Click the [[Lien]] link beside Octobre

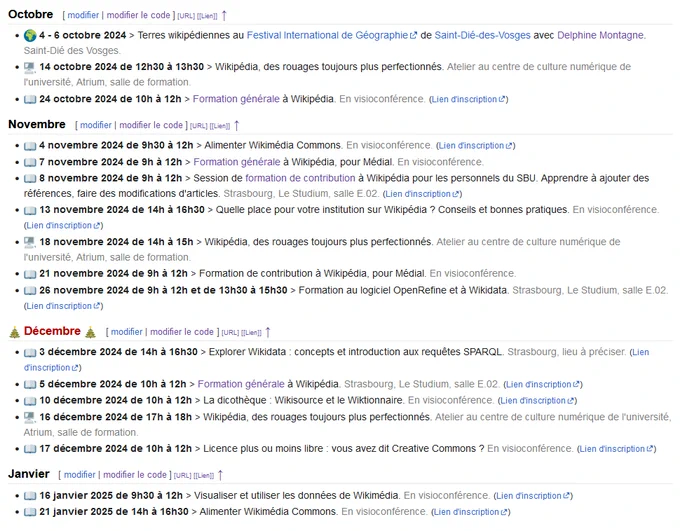pyautogui.click(x=207, y=16)
